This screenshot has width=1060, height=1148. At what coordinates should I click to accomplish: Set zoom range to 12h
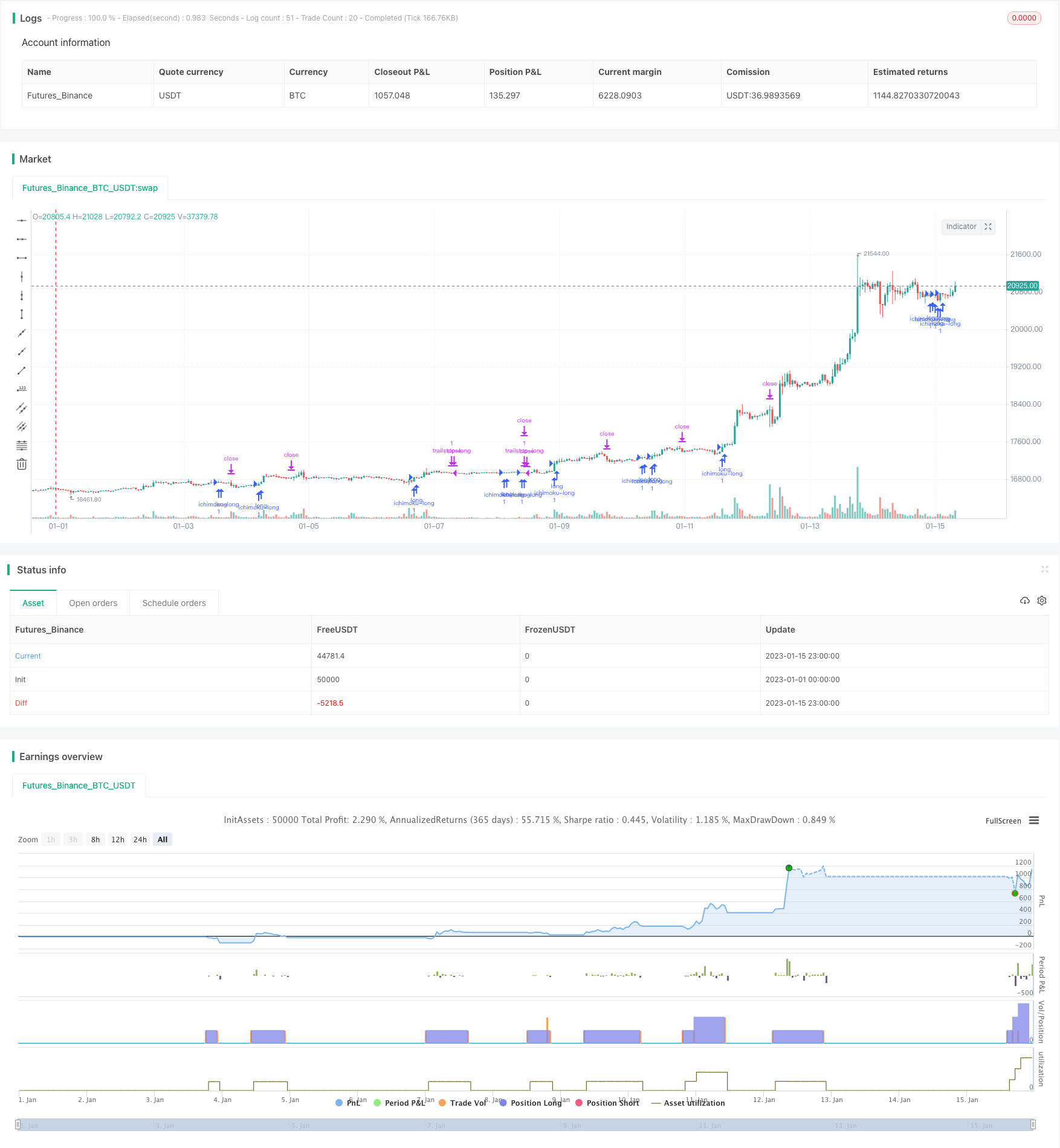118,839
